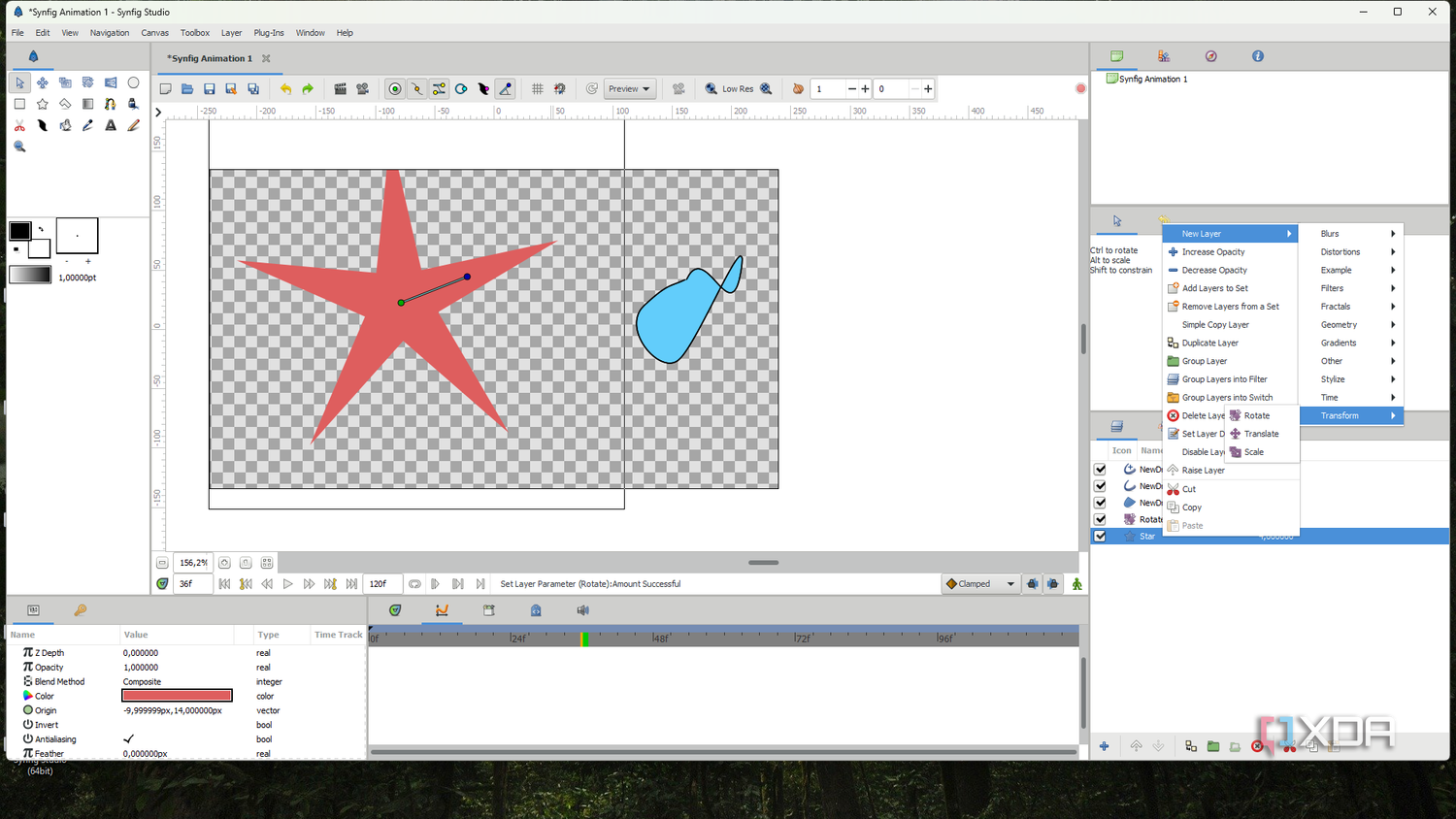Viewport: 1456px width, 819px height.
Task: Select the Star tool
Action: 42,104
